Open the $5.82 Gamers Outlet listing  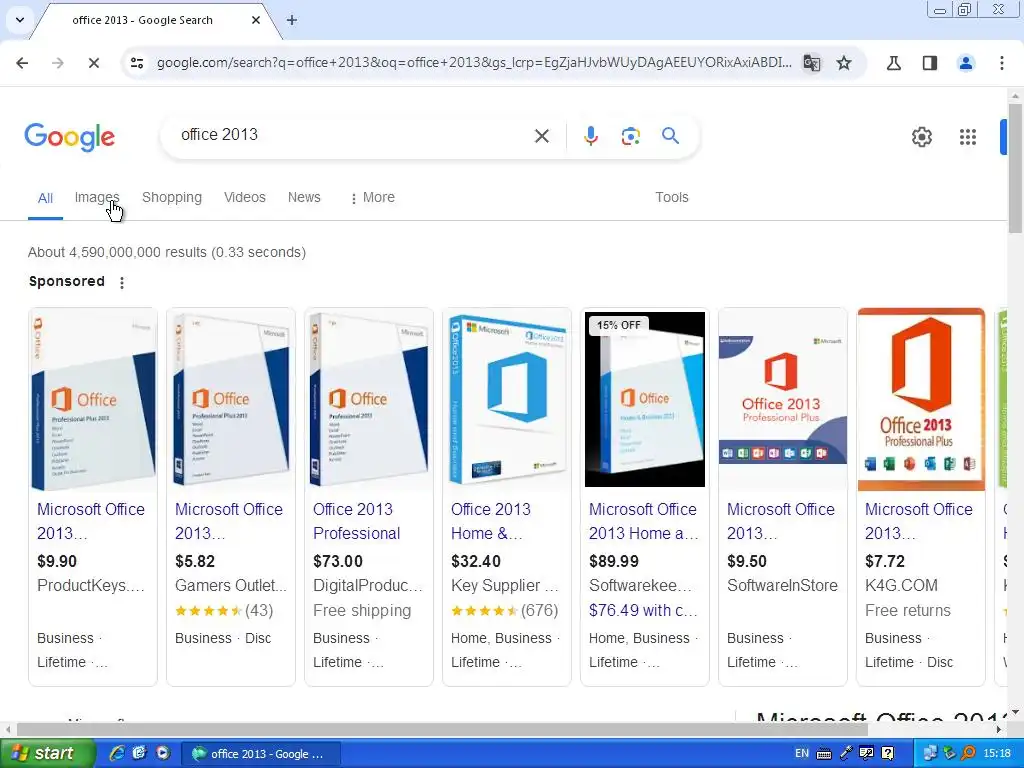[229, 521]
